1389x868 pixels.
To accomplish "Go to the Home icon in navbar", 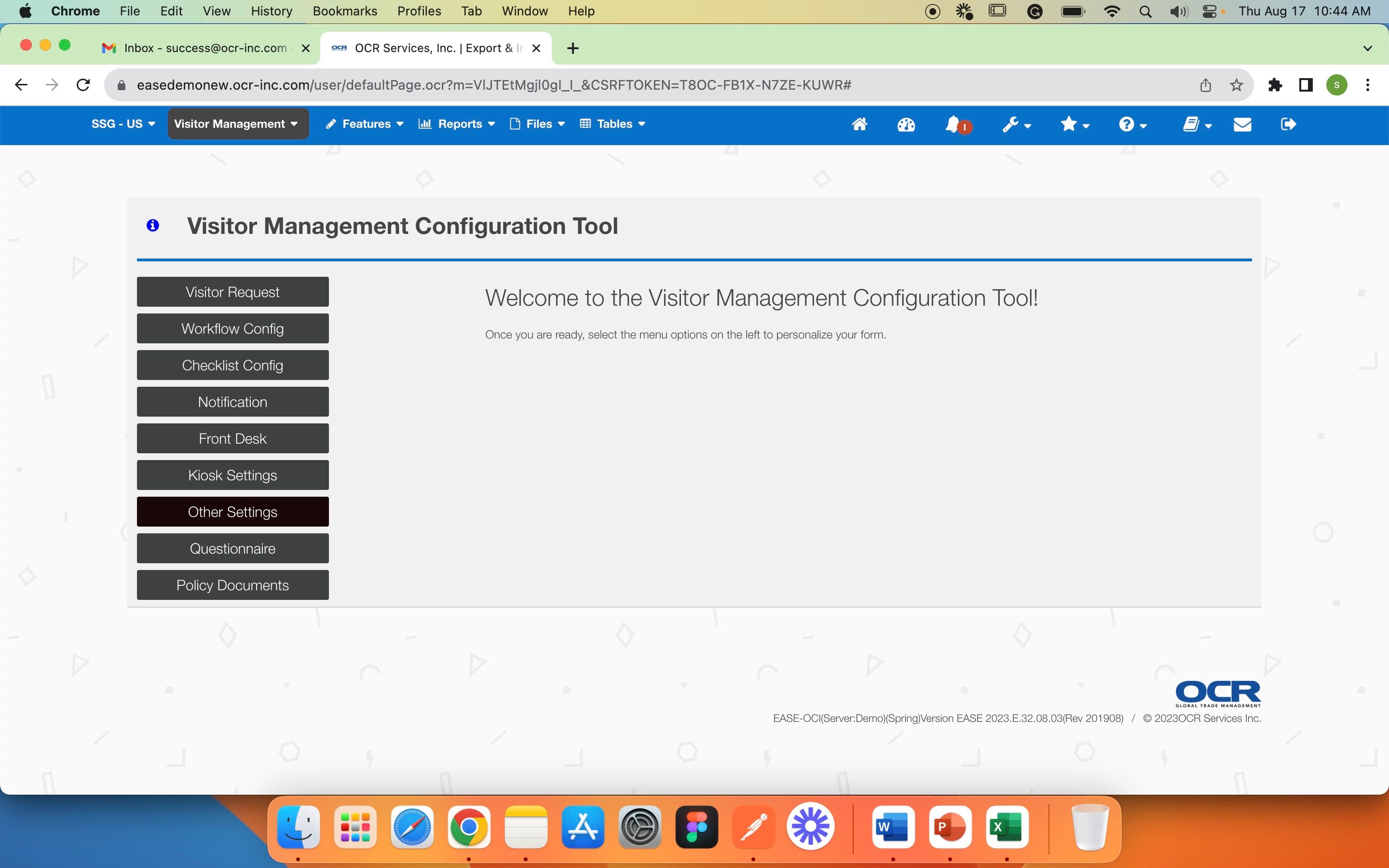I will 859,124.
